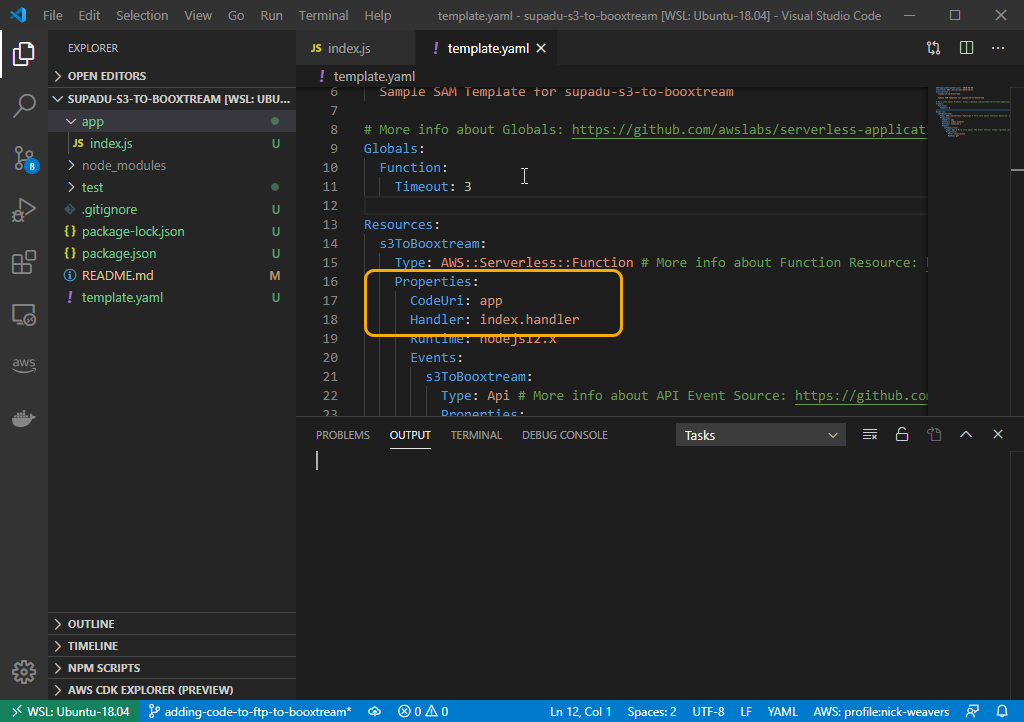The image size is (1024, 722).
Task: Open the Run and Debug view
Action: 24,210
